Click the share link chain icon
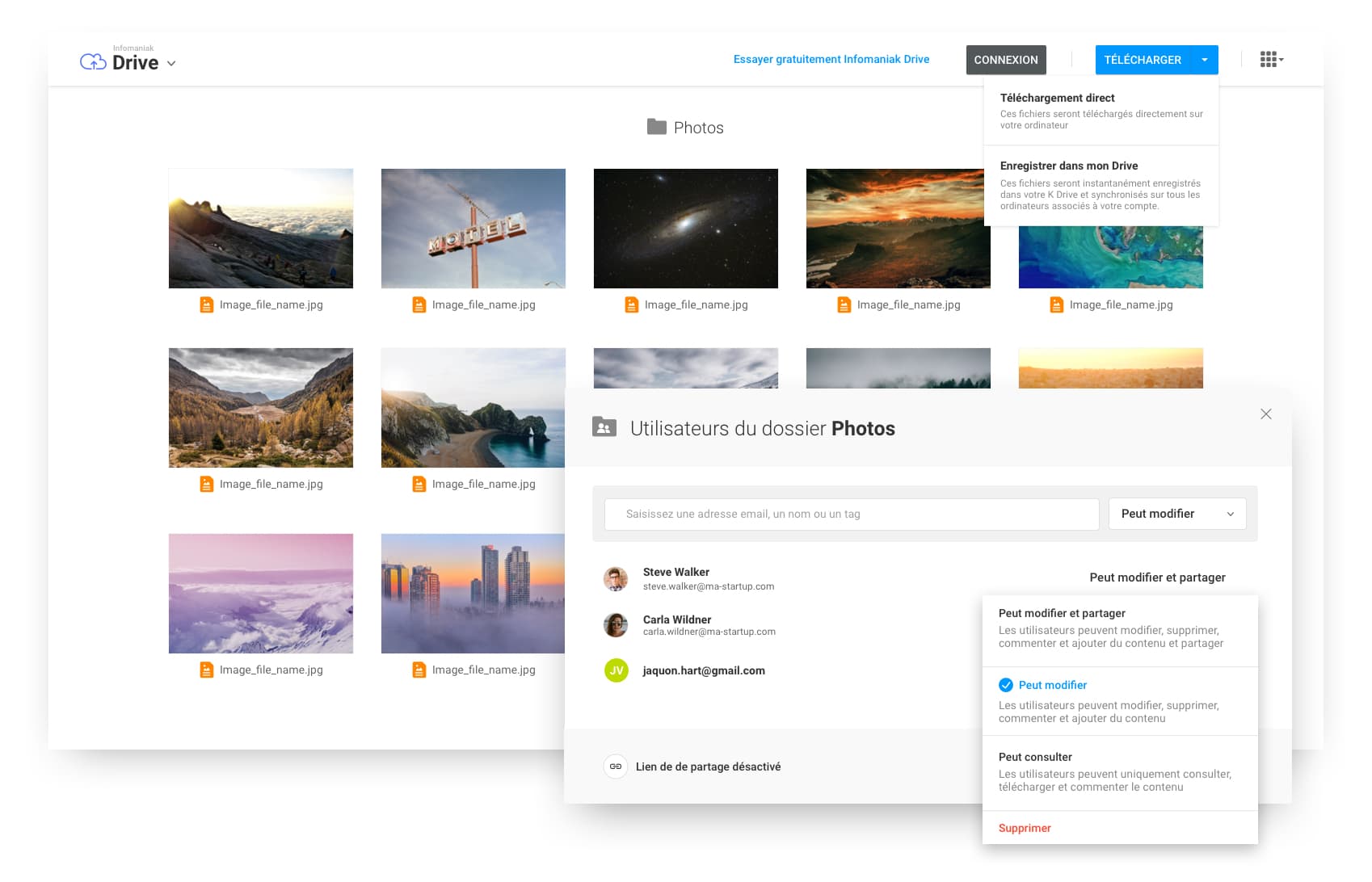Image resolution: width=1372 pixels, height=882 pixels. click(x=616, y=766)
